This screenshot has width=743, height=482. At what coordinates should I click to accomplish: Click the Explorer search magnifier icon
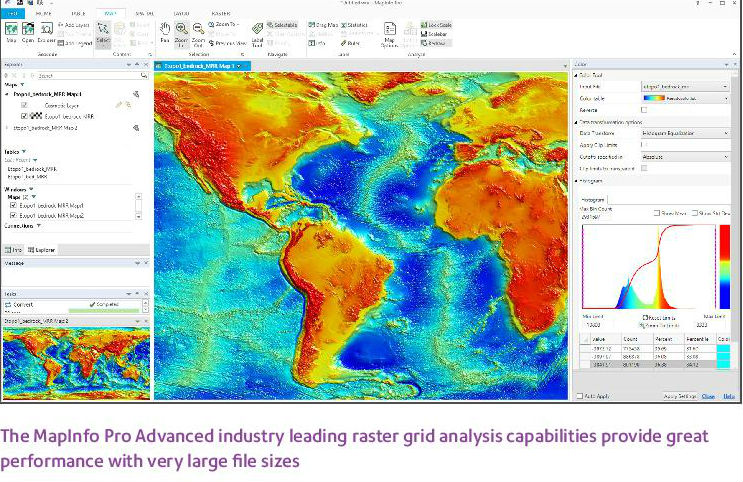(x=144, y=76)
